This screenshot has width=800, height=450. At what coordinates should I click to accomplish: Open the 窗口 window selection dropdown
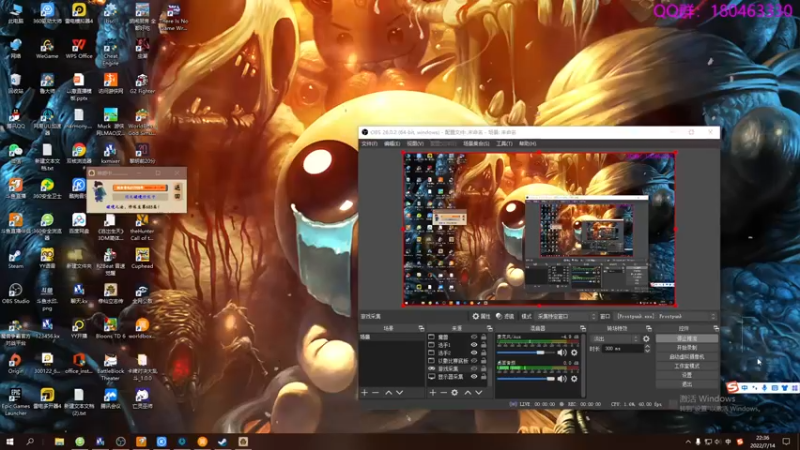coord(665,316)
